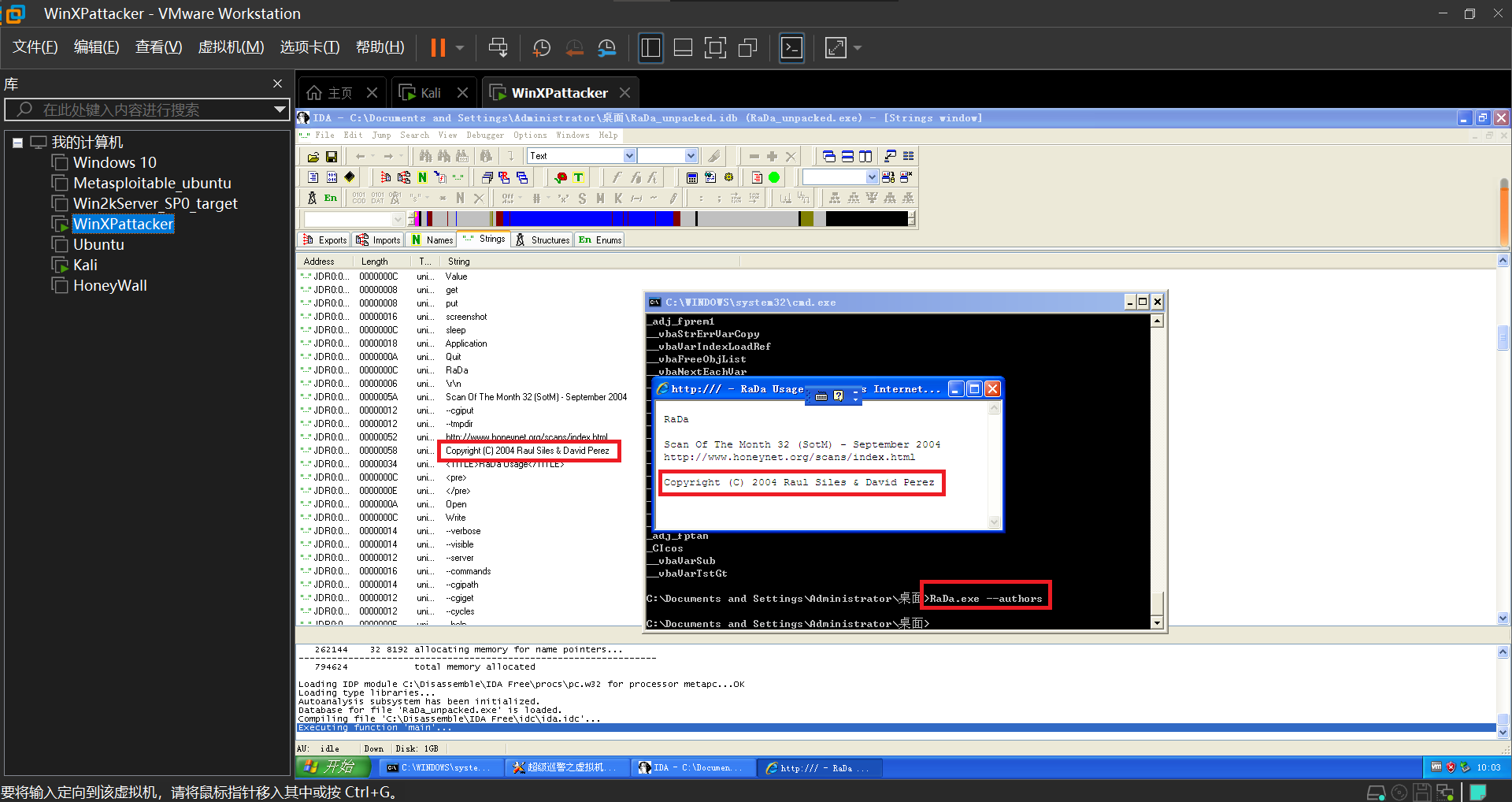1512x802 pixels.
Task: Click the red flower bookmark icon
Action: click(561, 177)
